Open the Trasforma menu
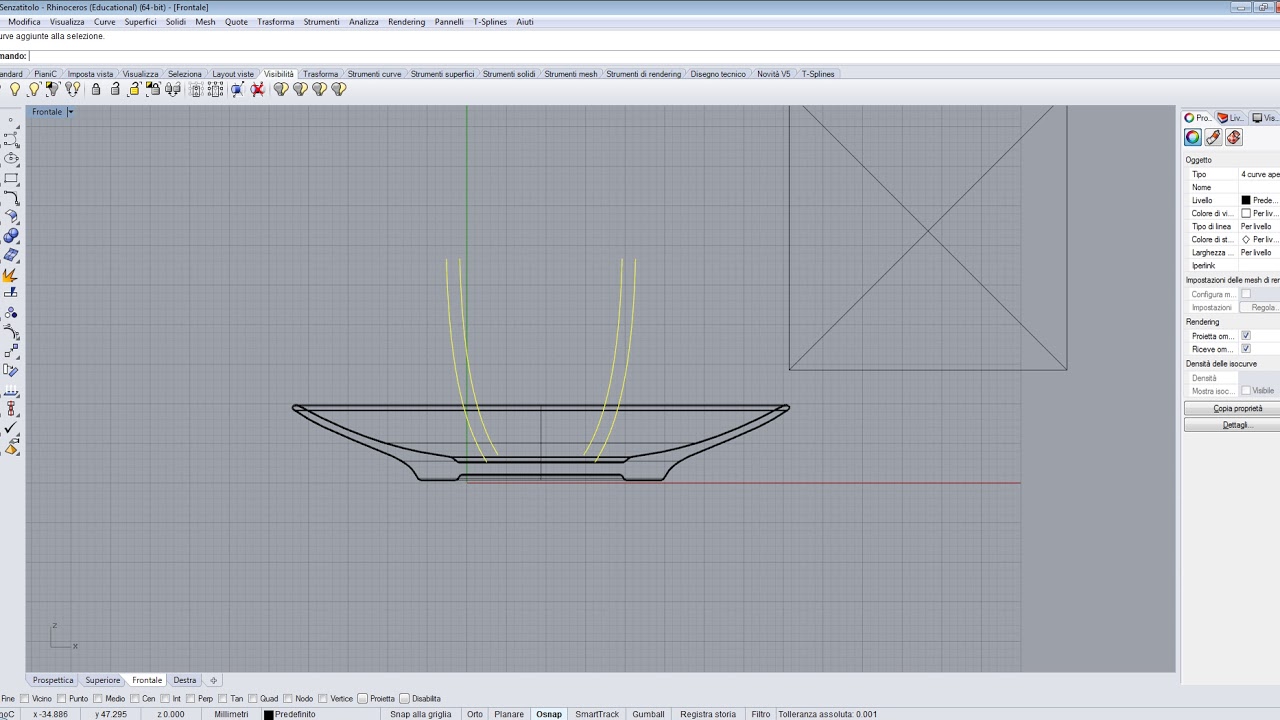The image size is (1280, 720). pyautogui.click(x=275, y=22)
